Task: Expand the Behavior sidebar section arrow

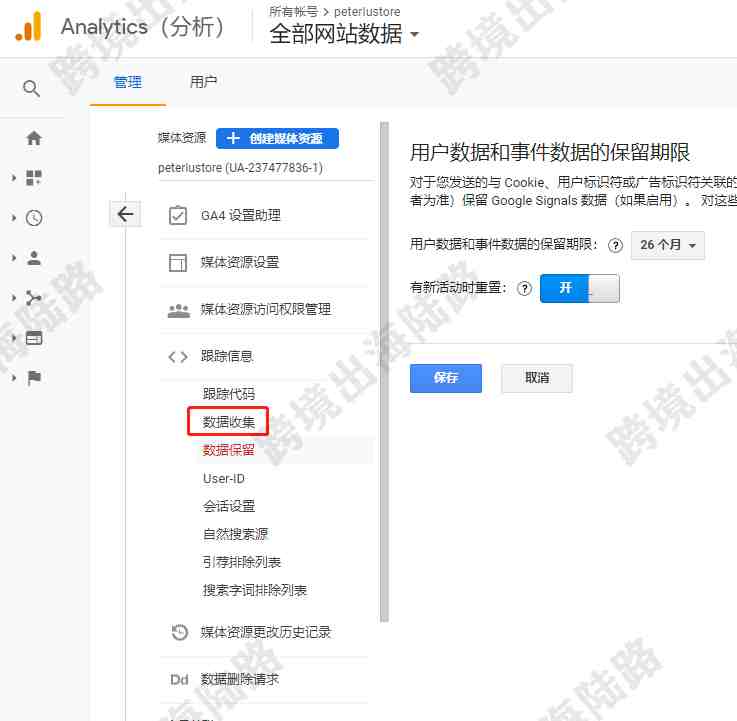Action: point(14,338)
